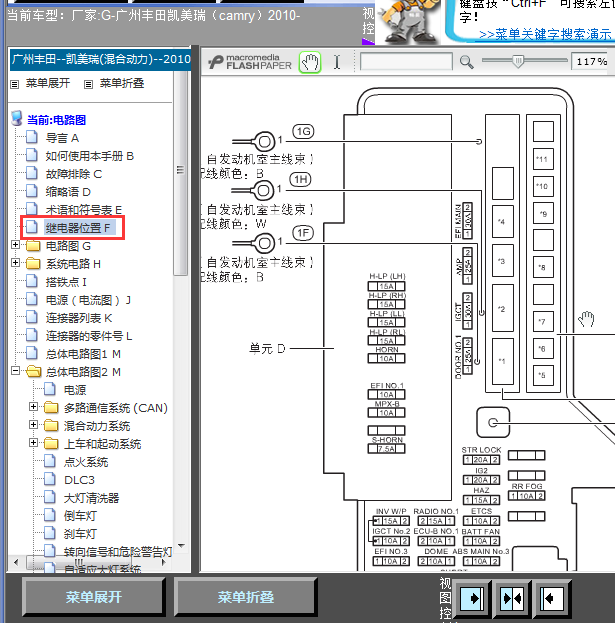Click the magnifier search icon
Image resolution: width=615 pixels, height=623 pixels.
466,62
